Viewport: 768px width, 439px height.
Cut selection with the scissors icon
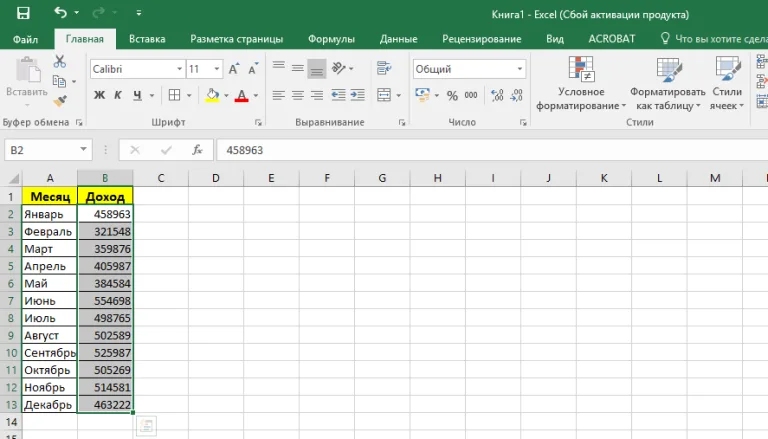coord(60,62)
